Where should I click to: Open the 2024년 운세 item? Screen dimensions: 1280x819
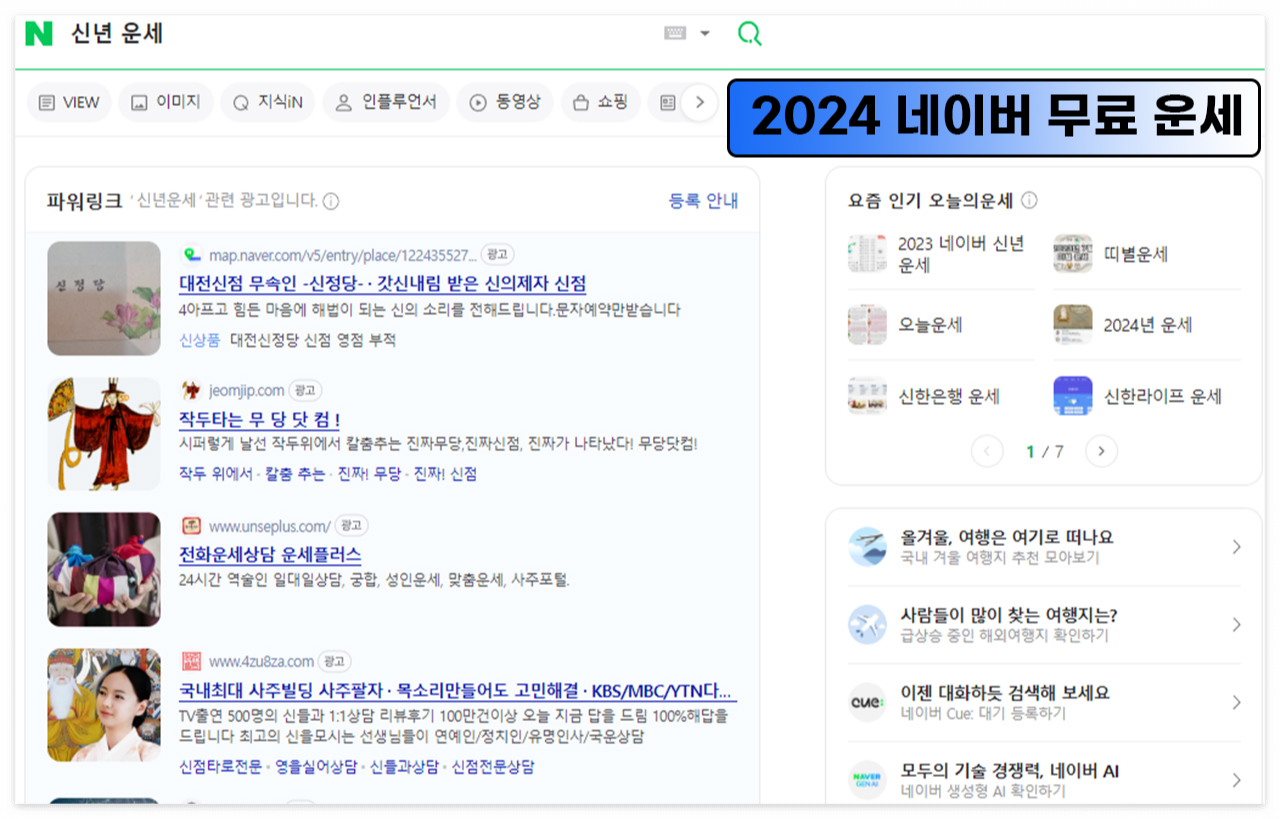pos(1146,325)
